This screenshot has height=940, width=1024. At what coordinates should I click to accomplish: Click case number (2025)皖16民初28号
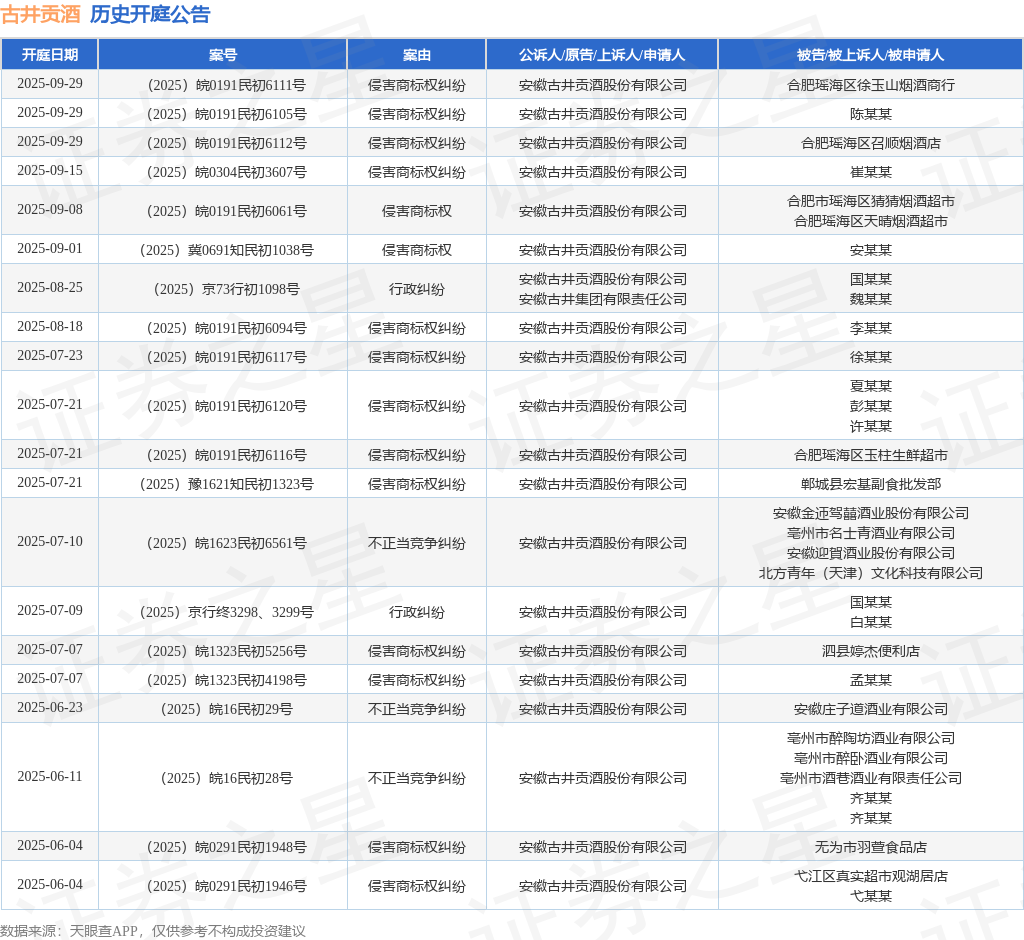pos(227,778)
